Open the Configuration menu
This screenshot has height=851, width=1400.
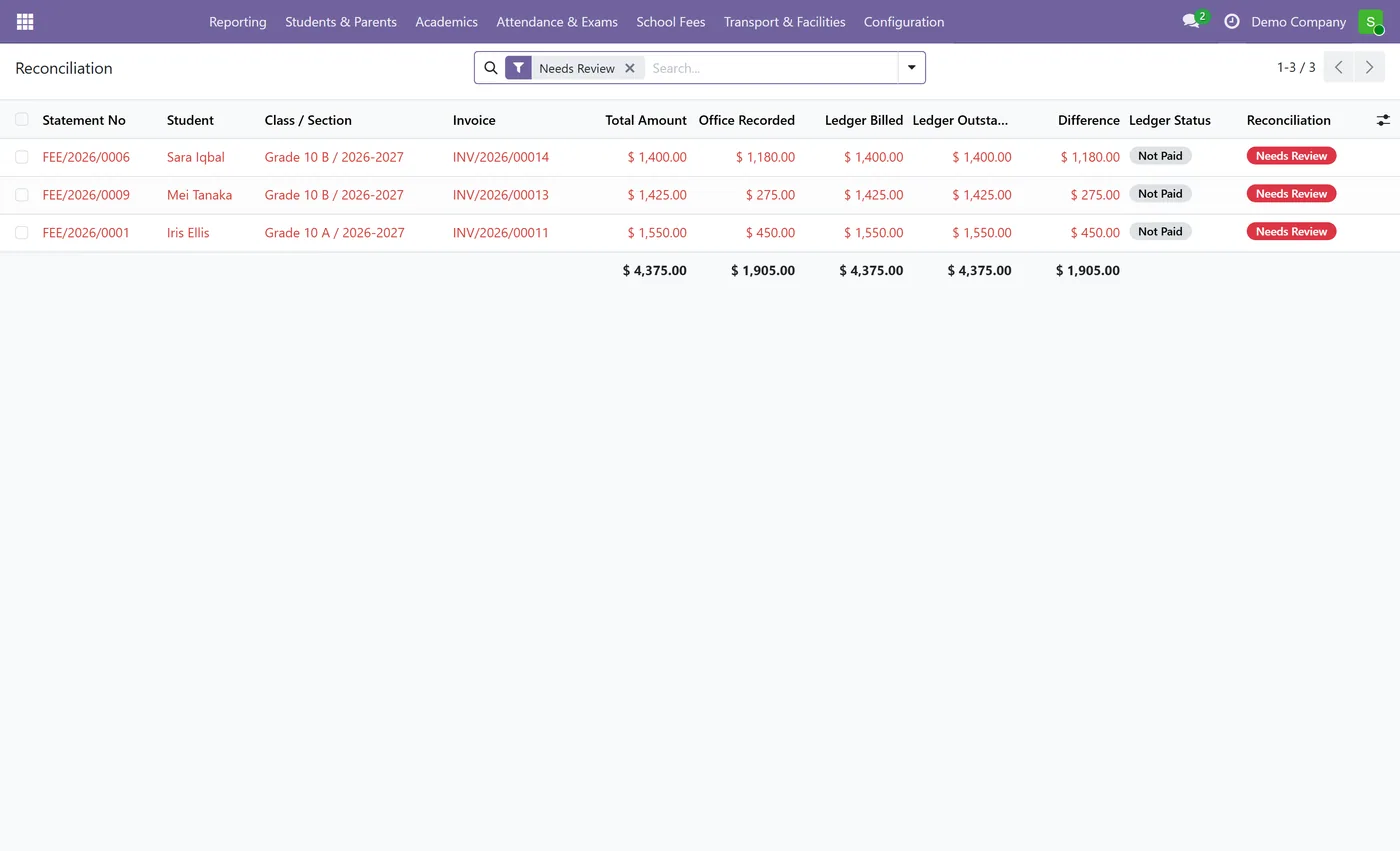click(x=904, y=21)
